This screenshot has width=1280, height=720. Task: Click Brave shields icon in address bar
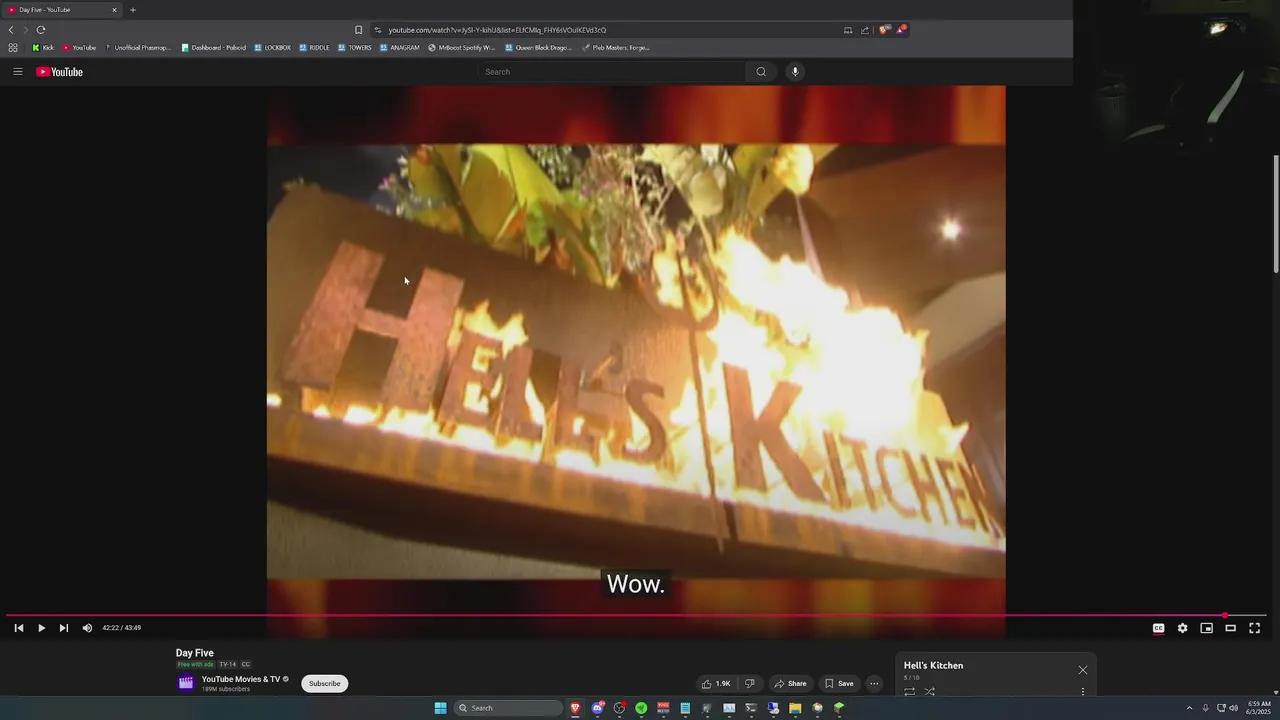tap(884, 30)
